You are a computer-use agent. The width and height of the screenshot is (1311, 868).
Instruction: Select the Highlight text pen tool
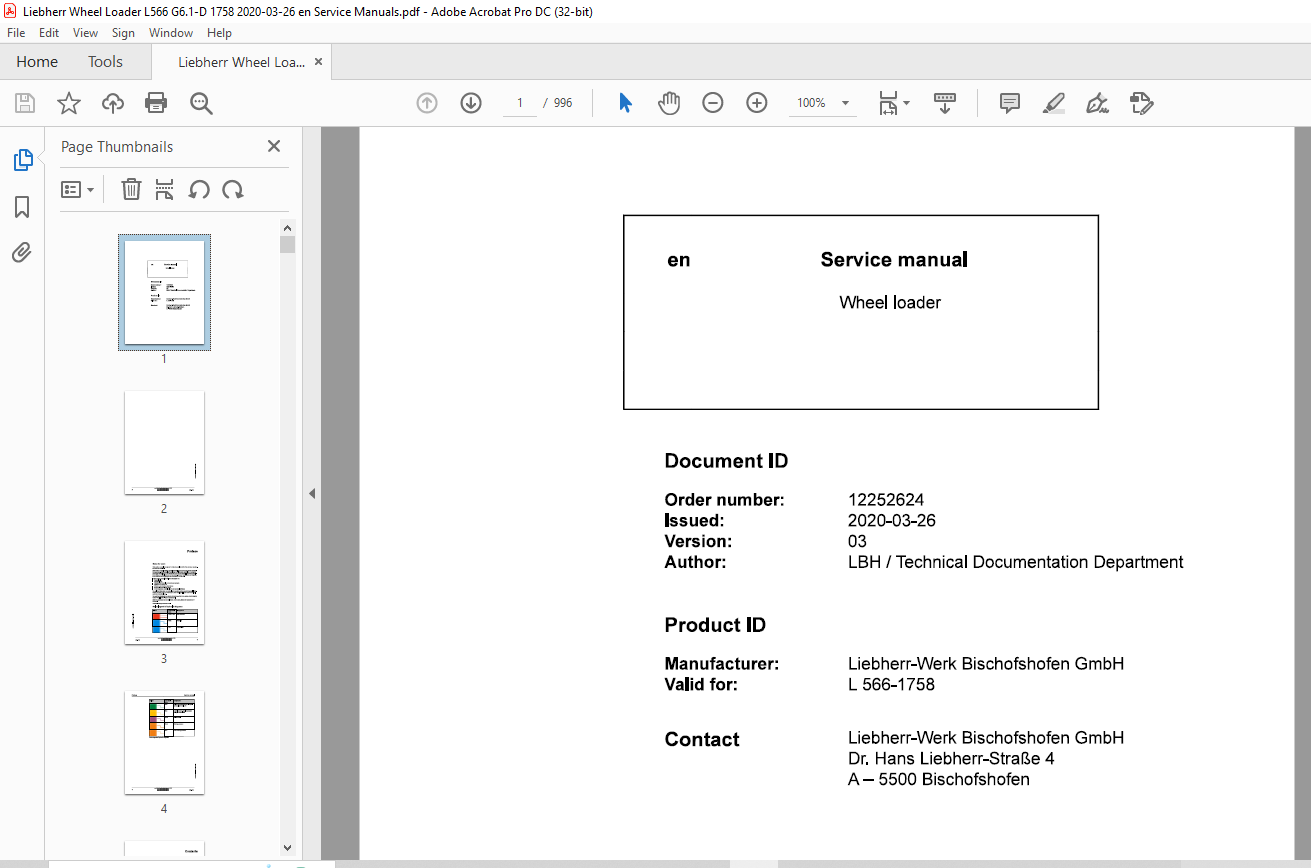(1053, 103)
